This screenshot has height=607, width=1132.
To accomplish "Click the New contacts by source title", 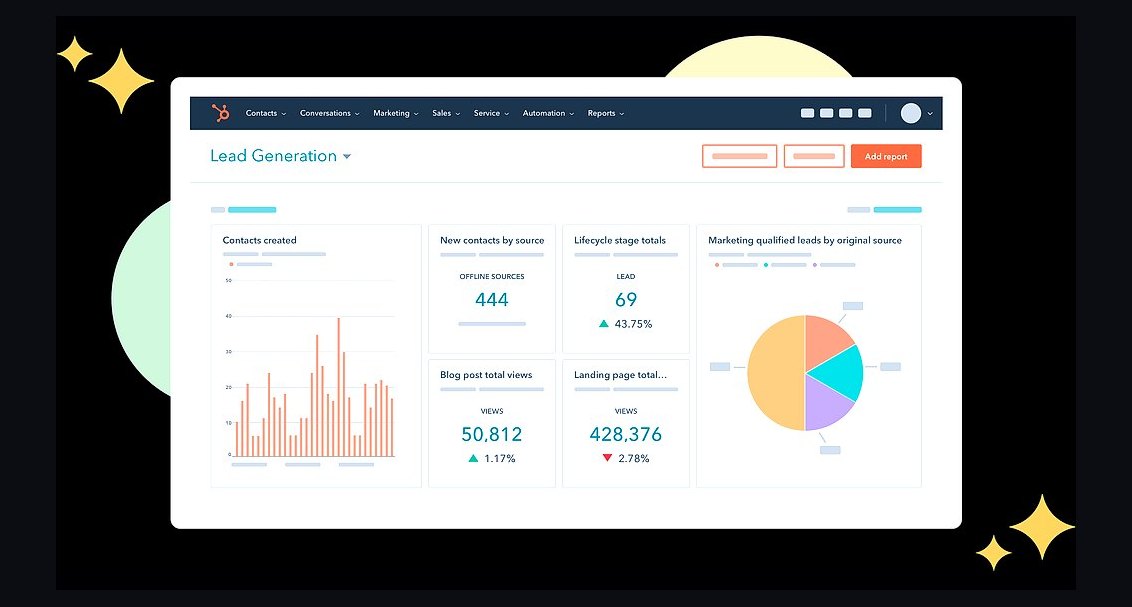I will click(492, 240).
